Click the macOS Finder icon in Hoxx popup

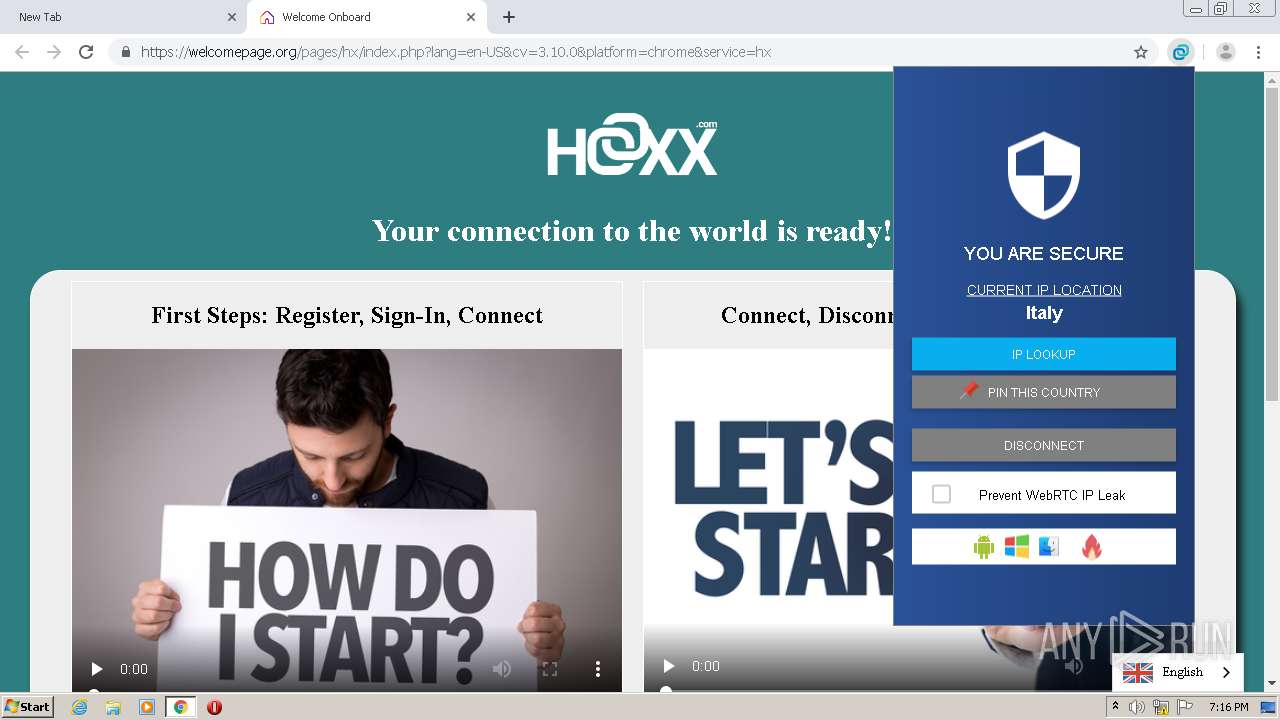click(1048, 547)
